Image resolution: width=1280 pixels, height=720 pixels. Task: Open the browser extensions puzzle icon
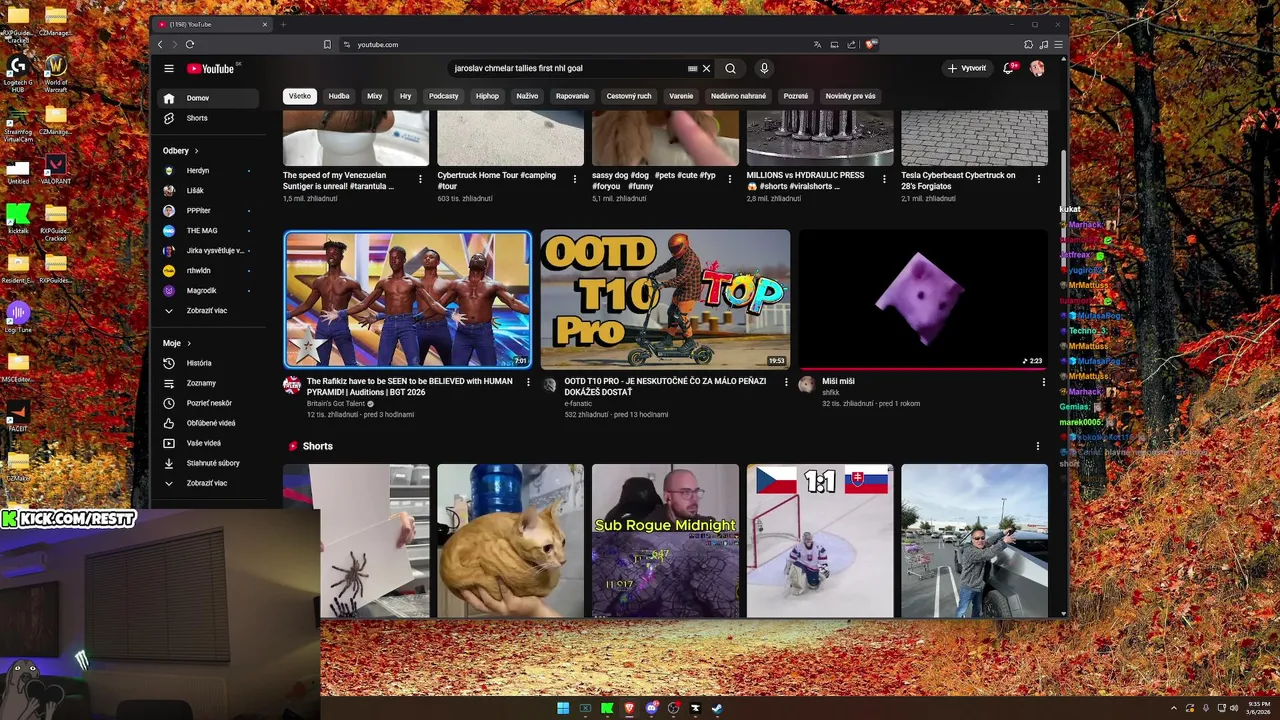coord(1028,44)
